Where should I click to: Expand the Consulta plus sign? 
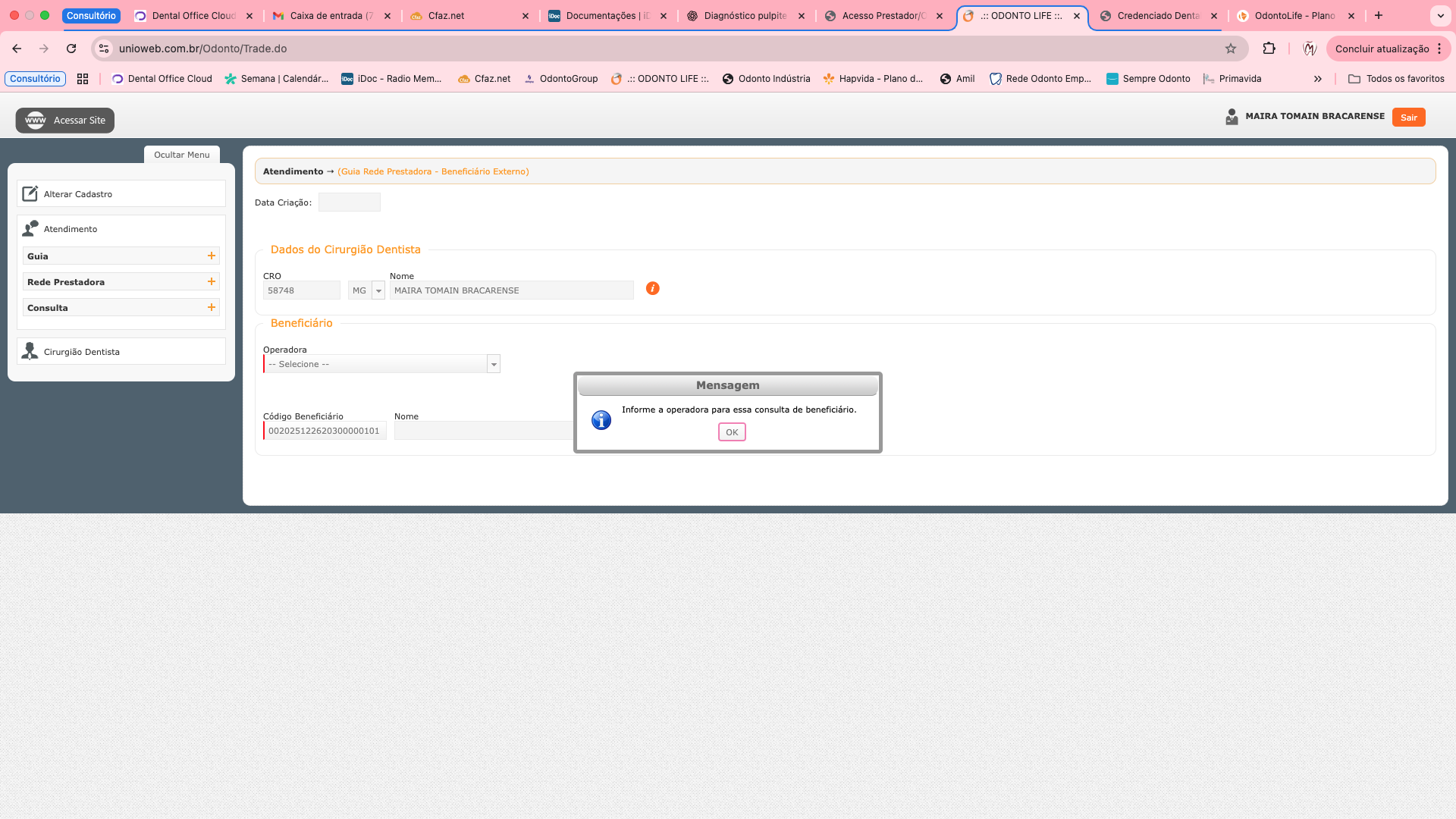[x=212, y=308]
